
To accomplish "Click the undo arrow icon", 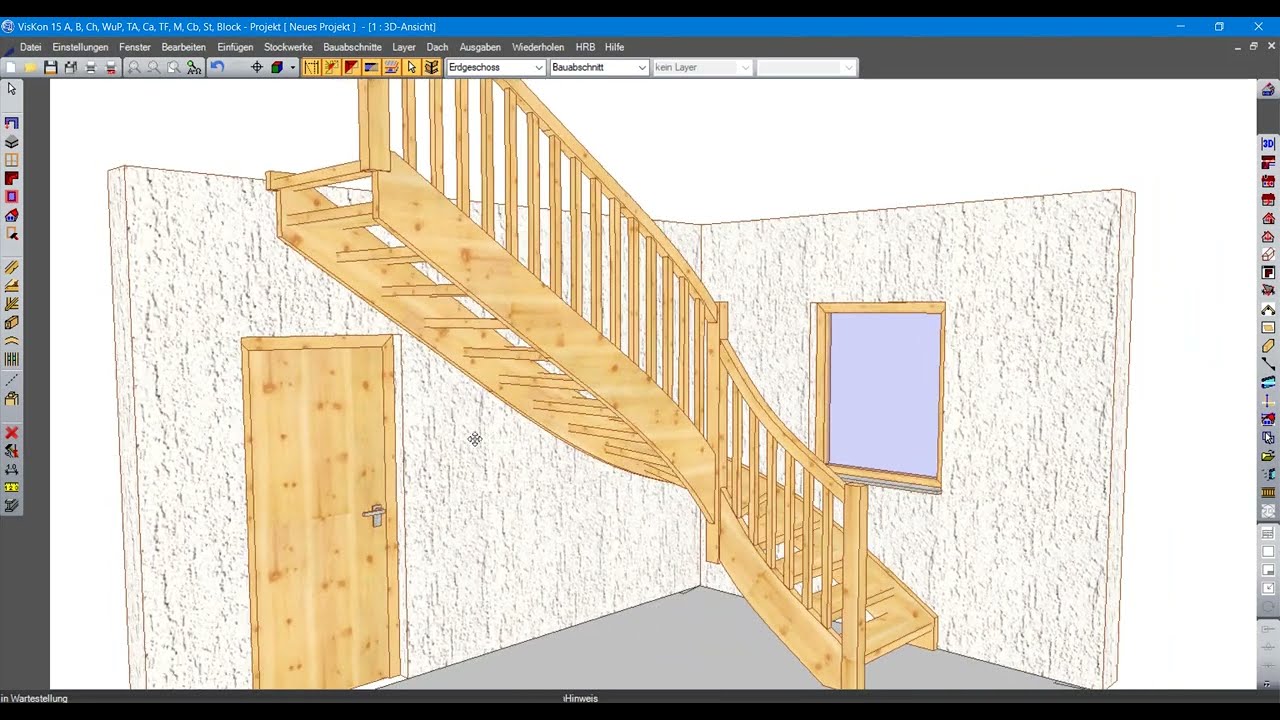I will 217,67.
